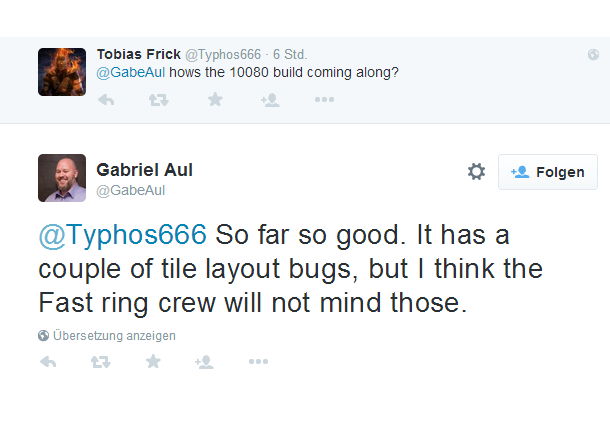Follow icon under Gabriel Aul's tweet
The width and height of the screenshot is (610, 433).
coord(204,362)
